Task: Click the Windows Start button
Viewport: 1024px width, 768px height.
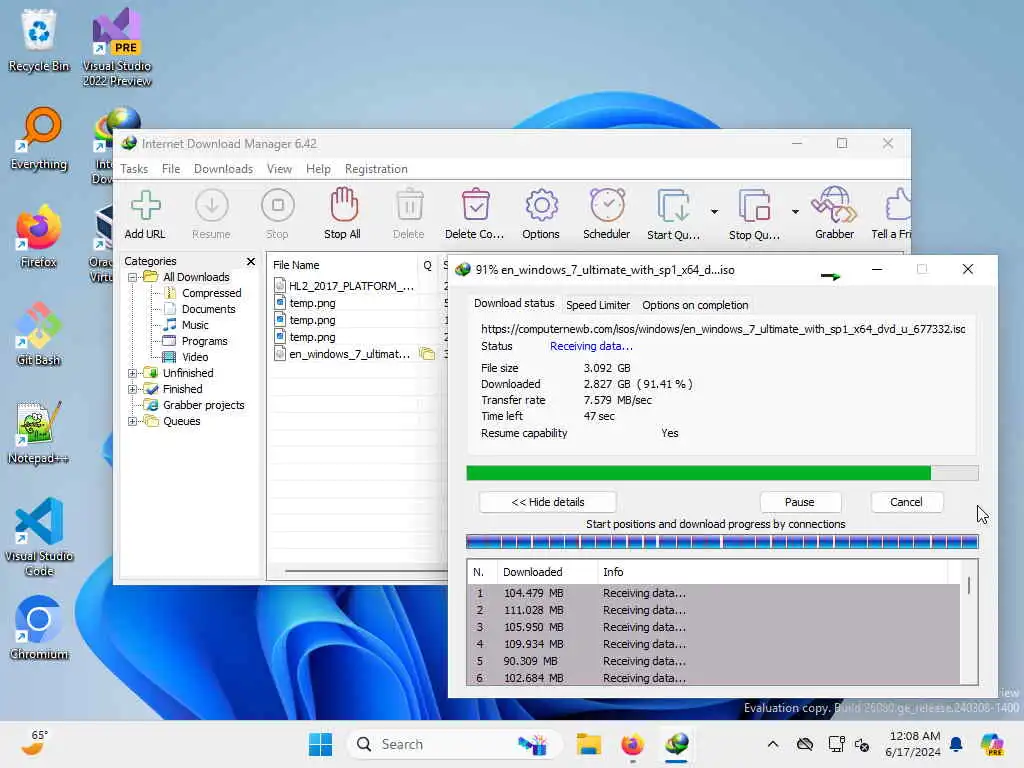Action: point(320,744)
